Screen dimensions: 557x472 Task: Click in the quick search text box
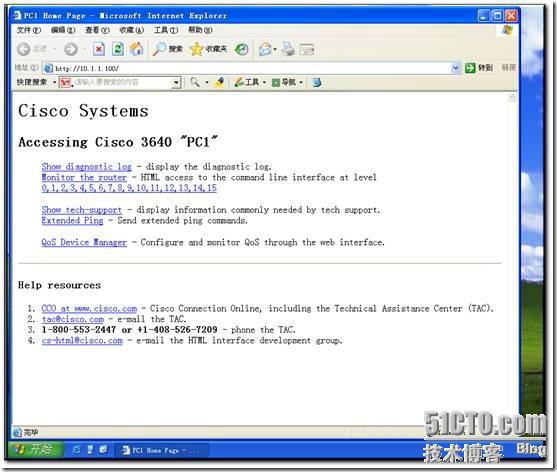point(121,82)
